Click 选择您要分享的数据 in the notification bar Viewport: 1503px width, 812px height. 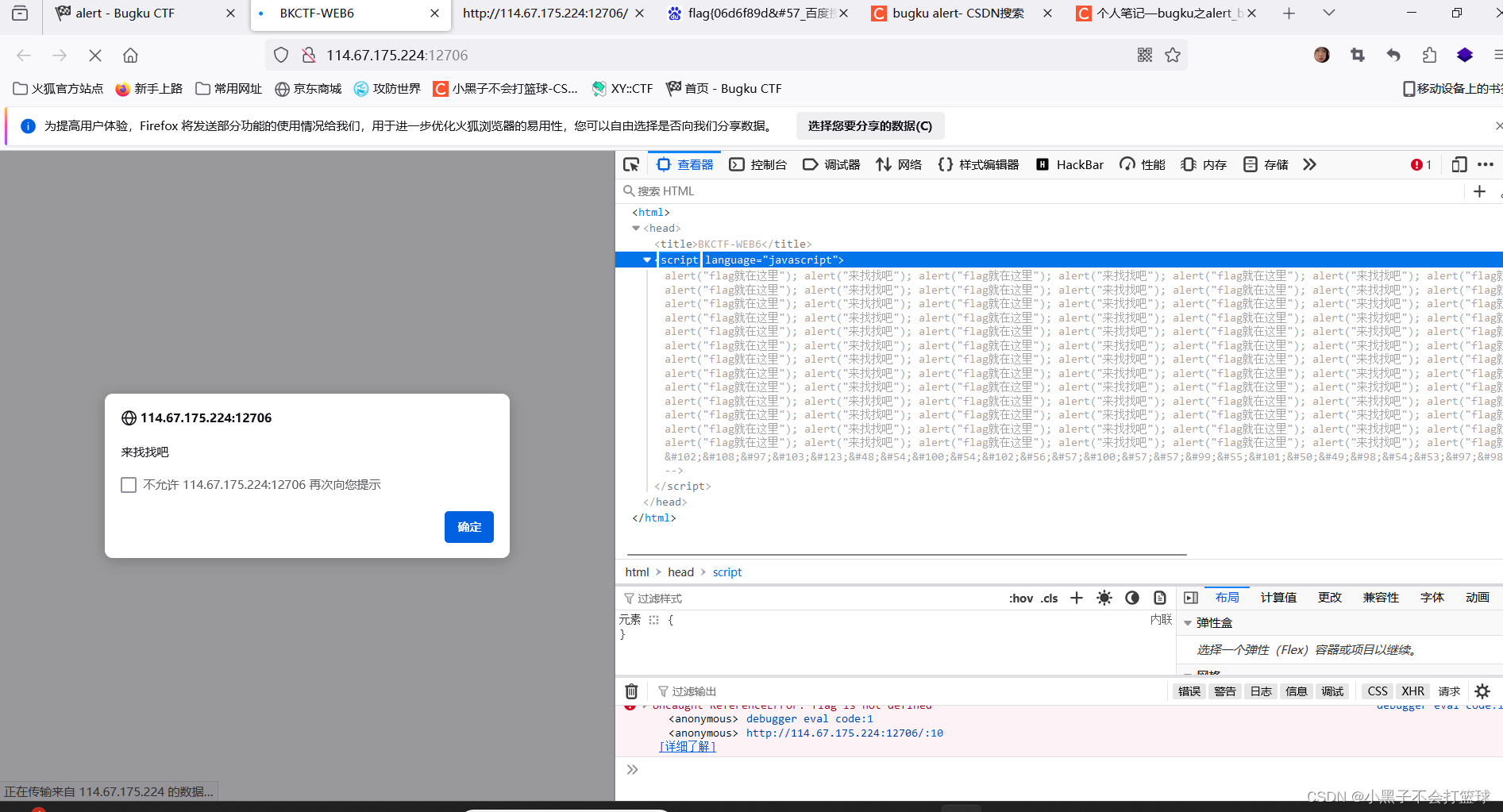click(869, 125)
